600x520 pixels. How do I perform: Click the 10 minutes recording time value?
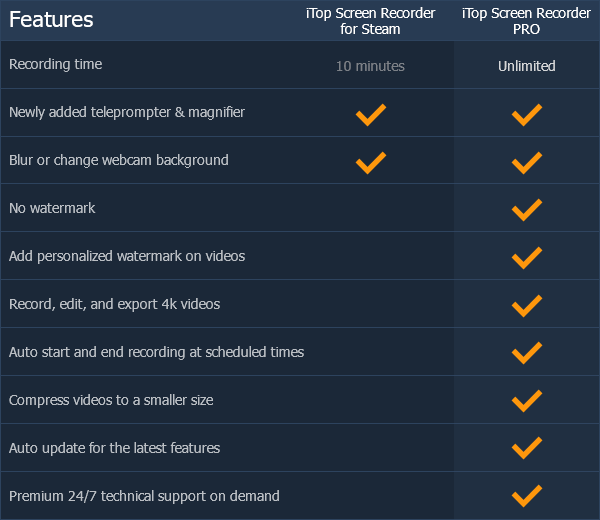click(x=370, y=66)
